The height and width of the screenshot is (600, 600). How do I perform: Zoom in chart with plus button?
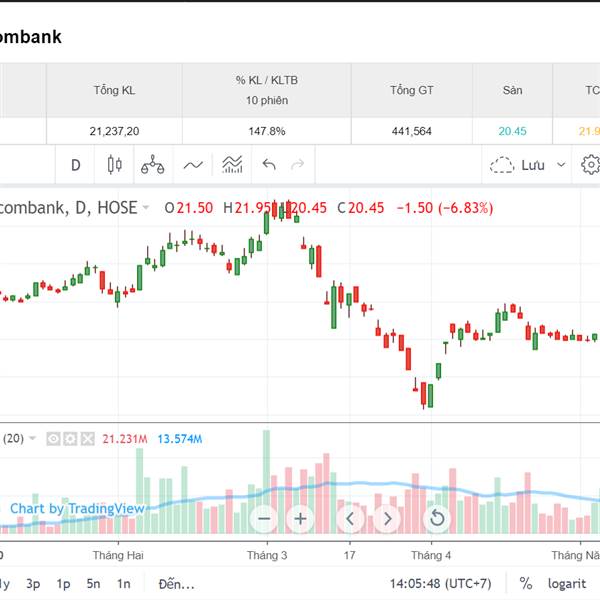click(300, 519)
